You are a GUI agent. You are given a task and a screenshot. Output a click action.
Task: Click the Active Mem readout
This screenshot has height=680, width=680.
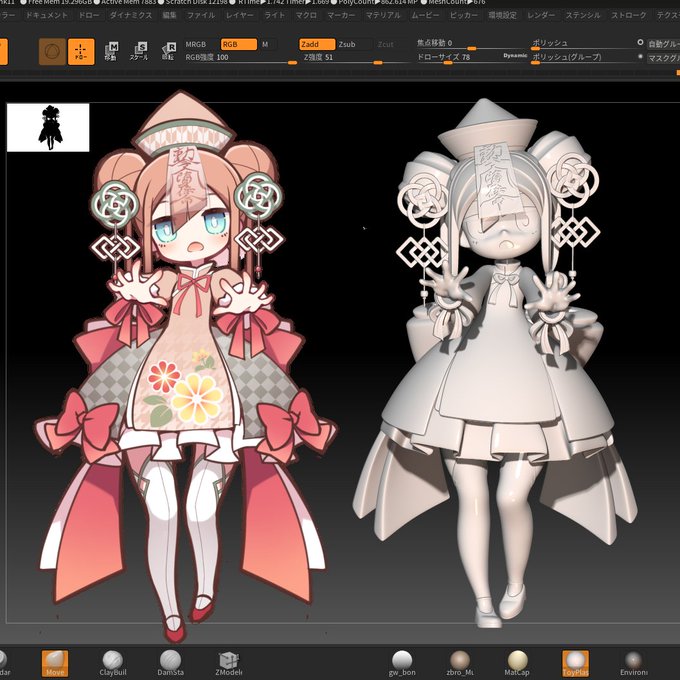pos(128,2)
